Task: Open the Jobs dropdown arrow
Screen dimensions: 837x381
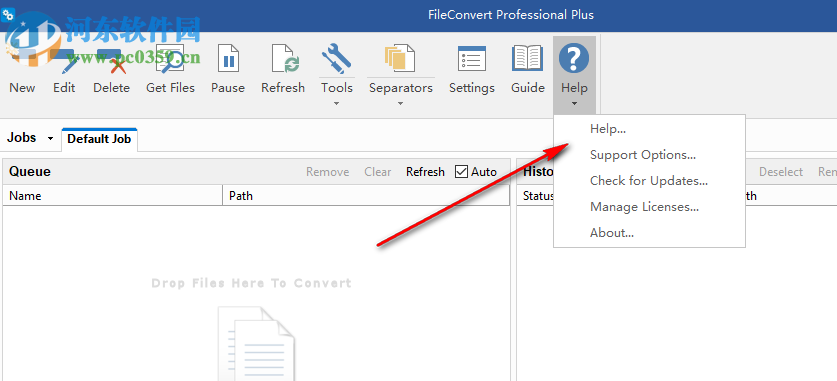Action: (50, 139)
